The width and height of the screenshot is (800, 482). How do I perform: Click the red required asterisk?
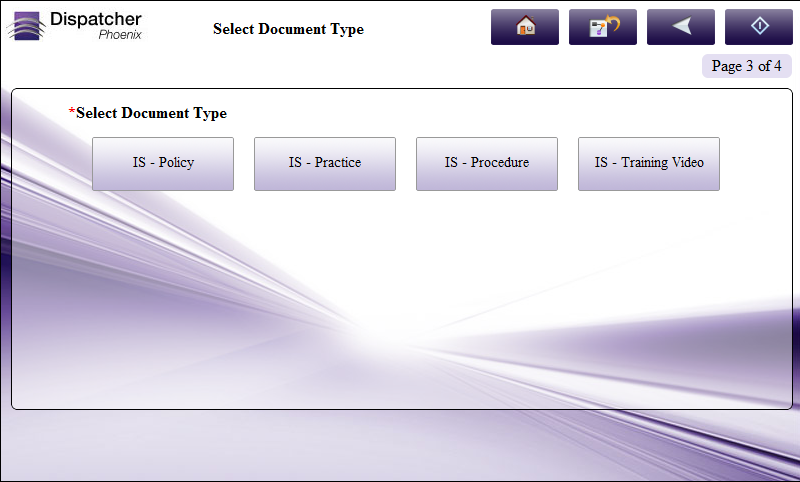pos(72,112)
